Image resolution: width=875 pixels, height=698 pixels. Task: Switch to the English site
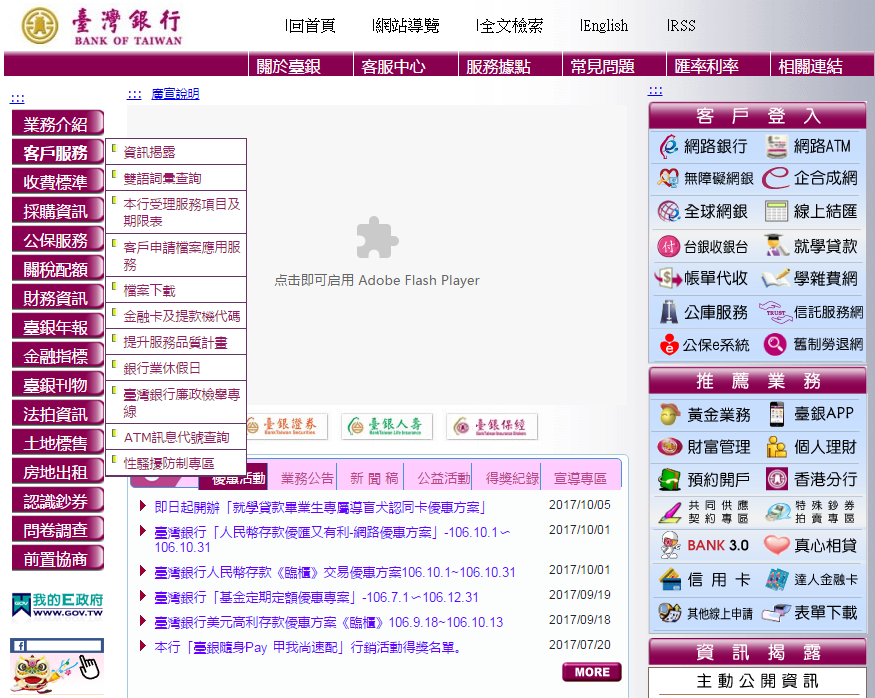point(604,26)
